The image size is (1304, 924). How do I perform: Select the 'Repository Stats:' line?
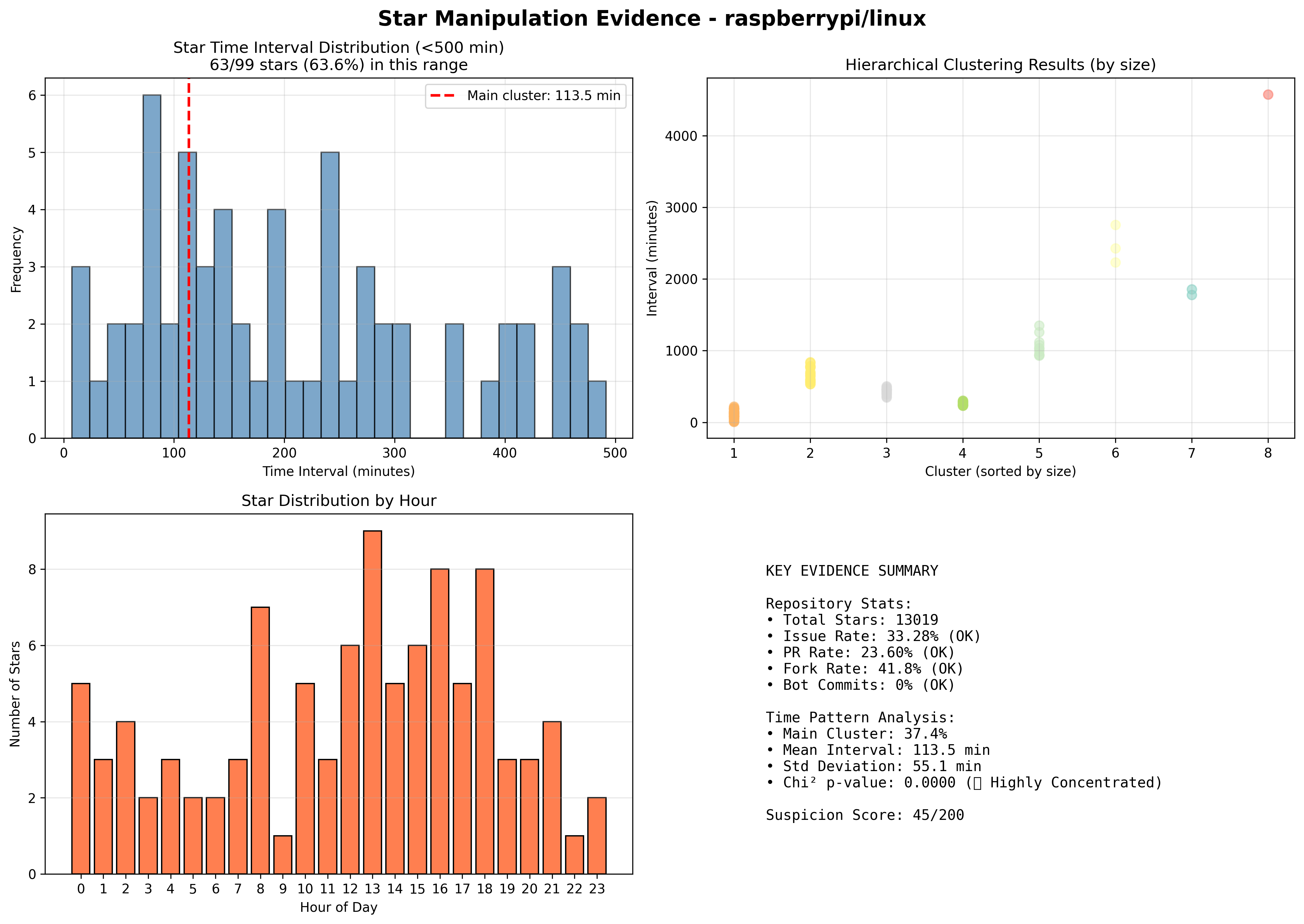pos(839,604)
